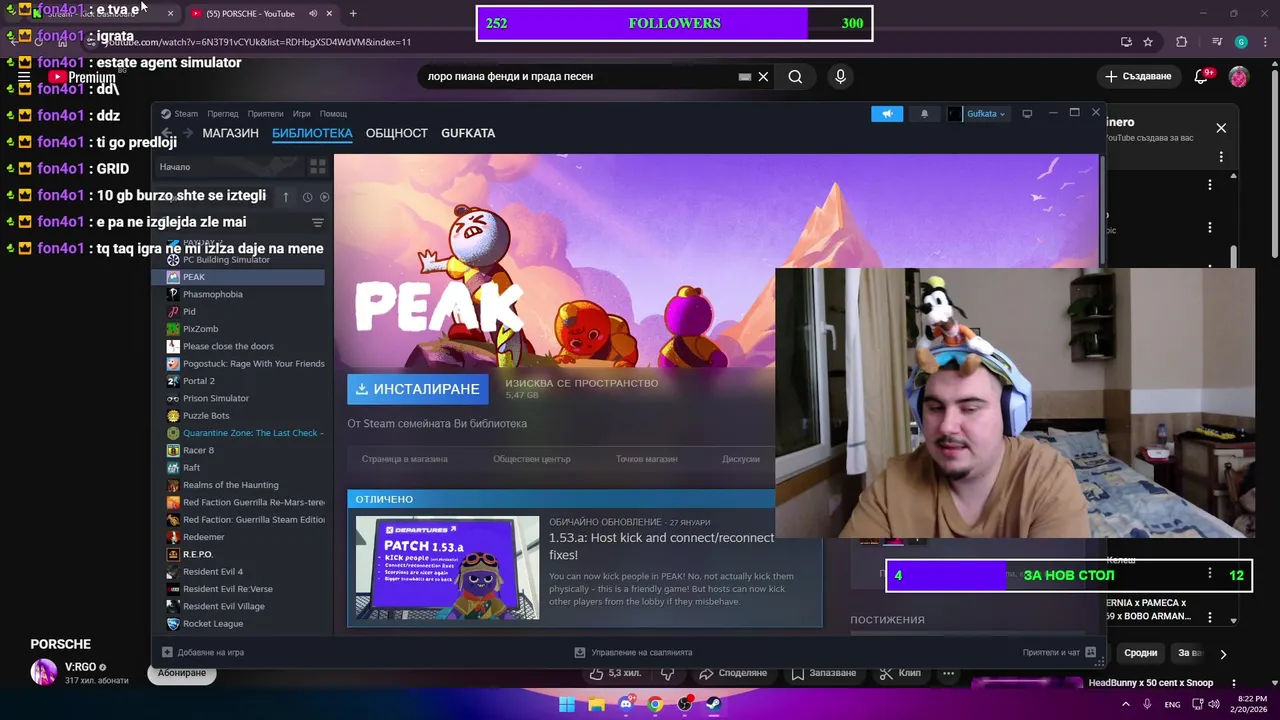Viewport: 1280px width, 720px height.
Task: Open GUFKATA profile tab
Action: click(468, 133)
